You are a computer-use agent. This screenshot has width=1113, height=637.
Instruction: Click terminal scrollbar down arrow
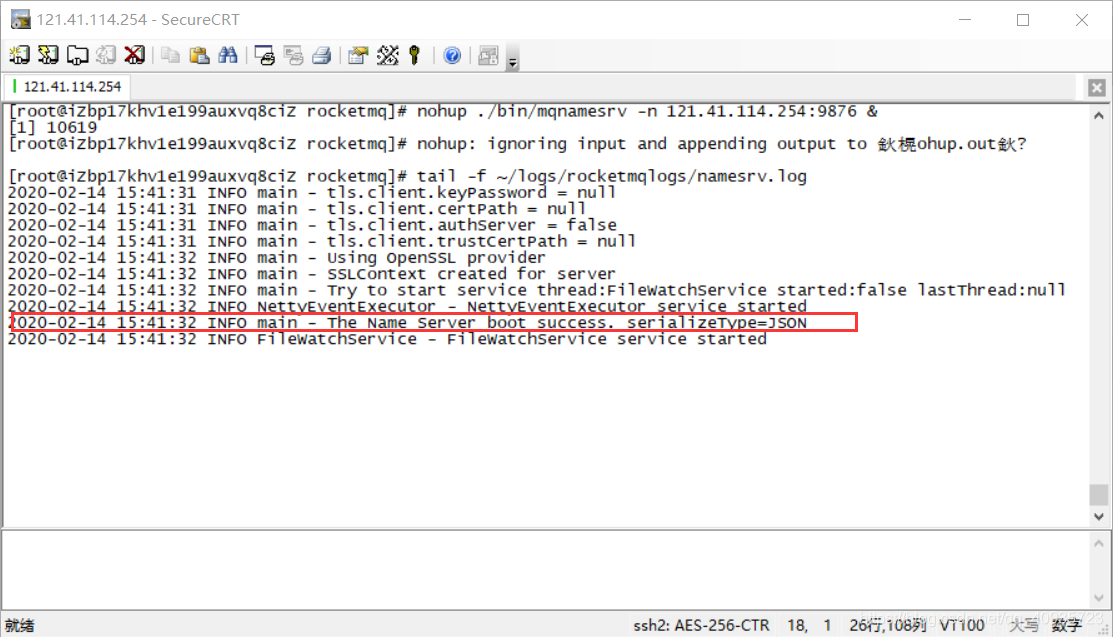click(1099, 516)
